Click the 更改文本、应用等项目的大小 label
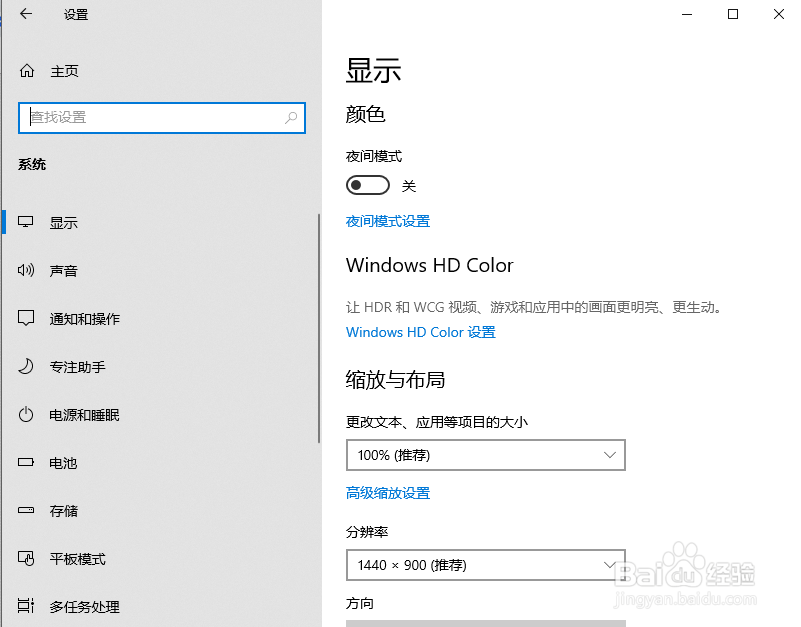This screenshot has height=627, width=801. click(437, 422)
